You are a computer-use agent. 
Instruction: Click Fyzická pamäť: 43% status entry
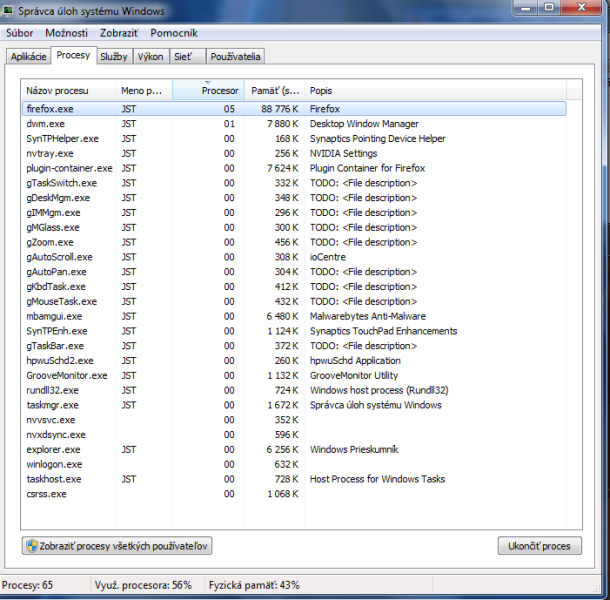(x=254, y=585)
